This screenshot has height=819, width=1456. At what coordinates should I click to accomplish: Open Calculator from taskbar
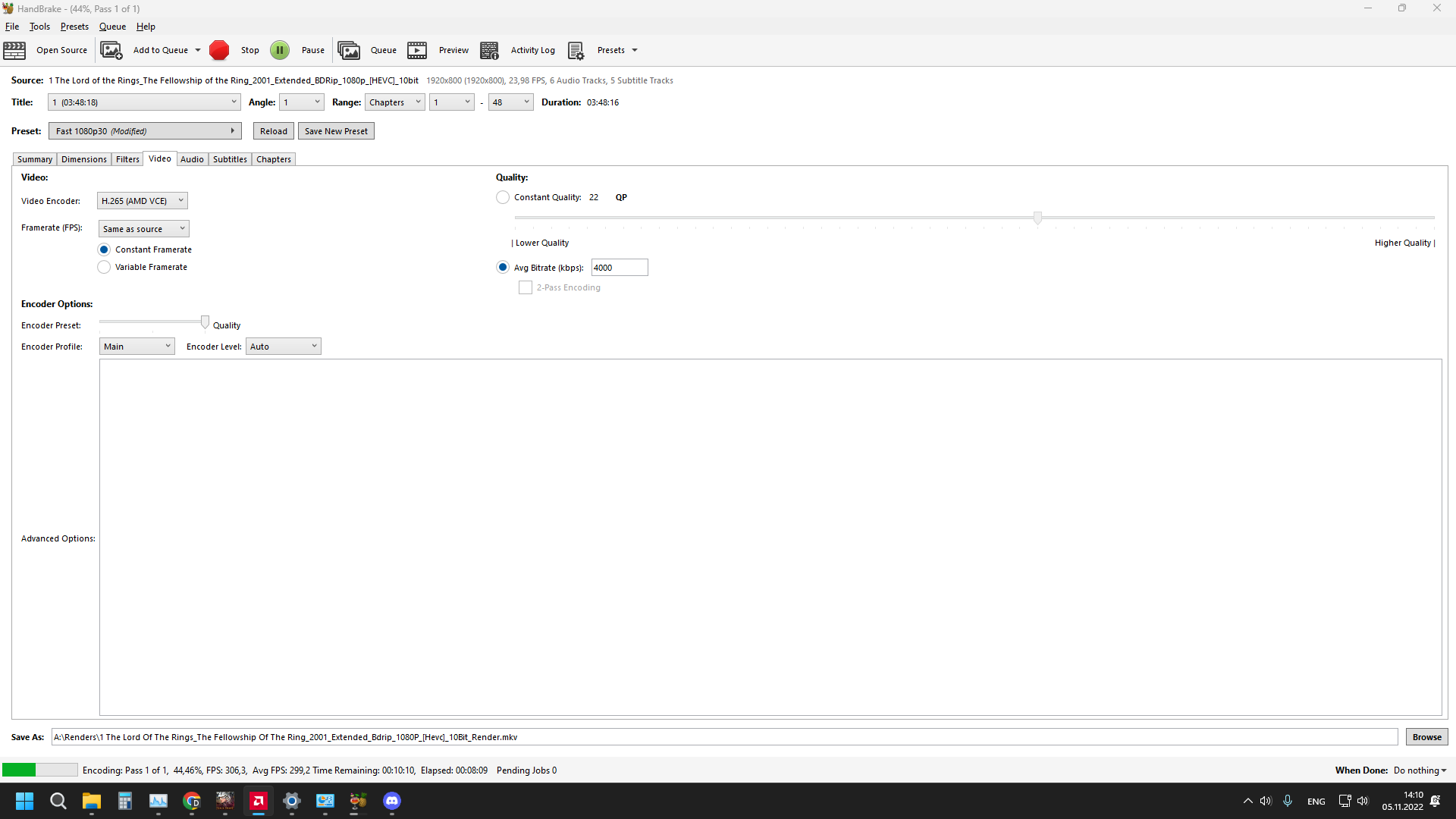[x=125, y=801]
